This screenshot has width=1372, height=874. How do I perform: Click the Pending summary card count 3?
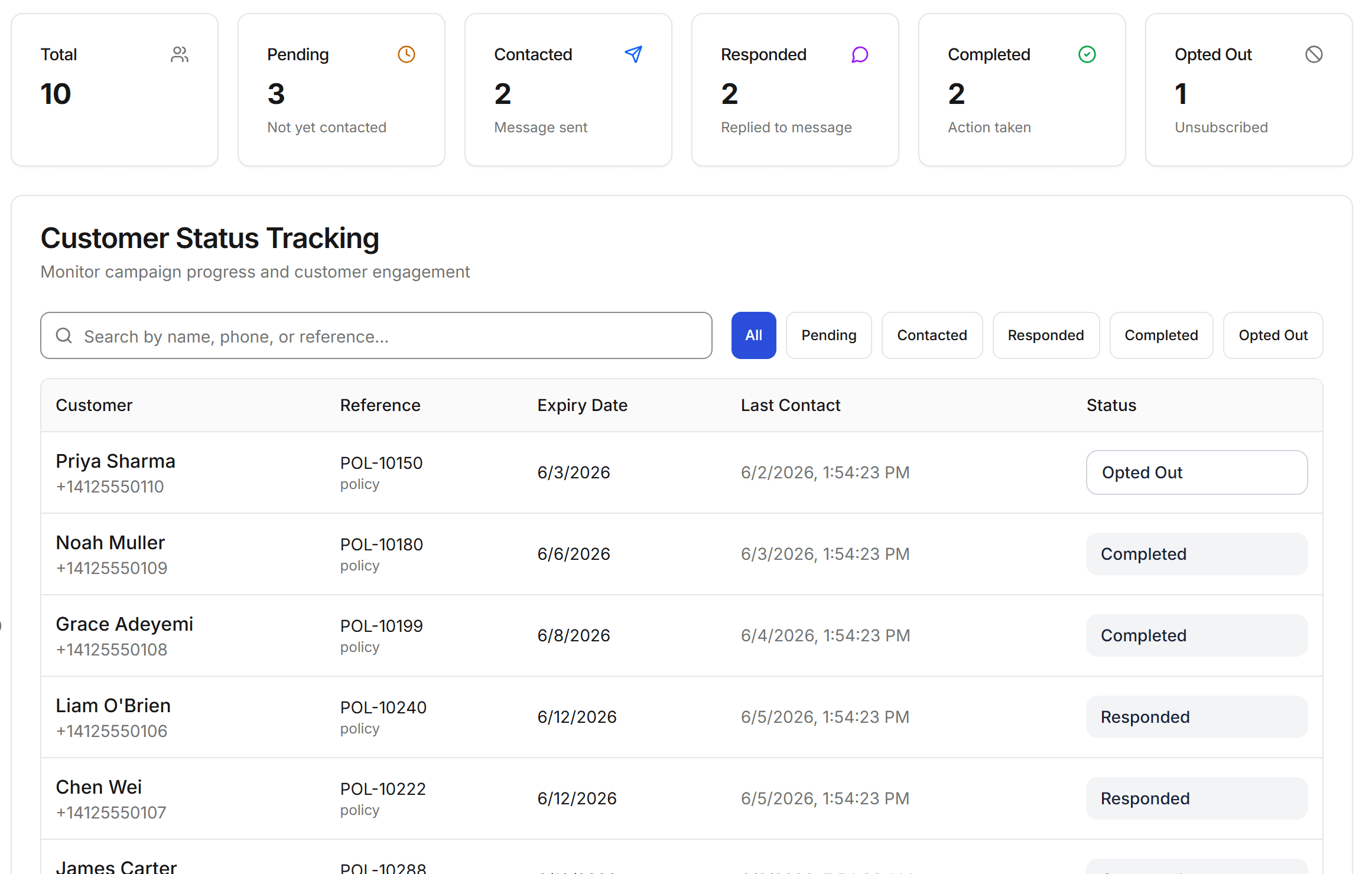(276, 94)
